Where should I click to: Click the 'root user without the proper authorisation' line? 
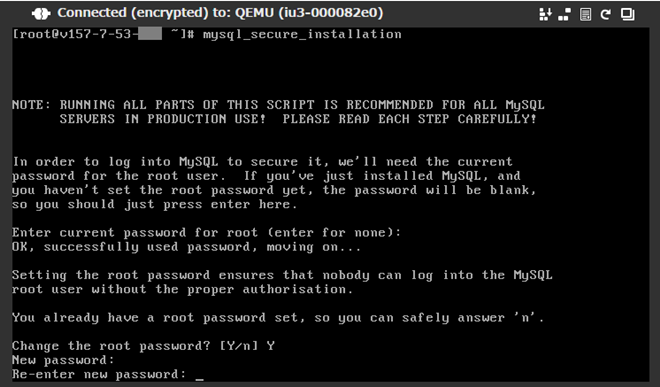click(x=182, y=290)
